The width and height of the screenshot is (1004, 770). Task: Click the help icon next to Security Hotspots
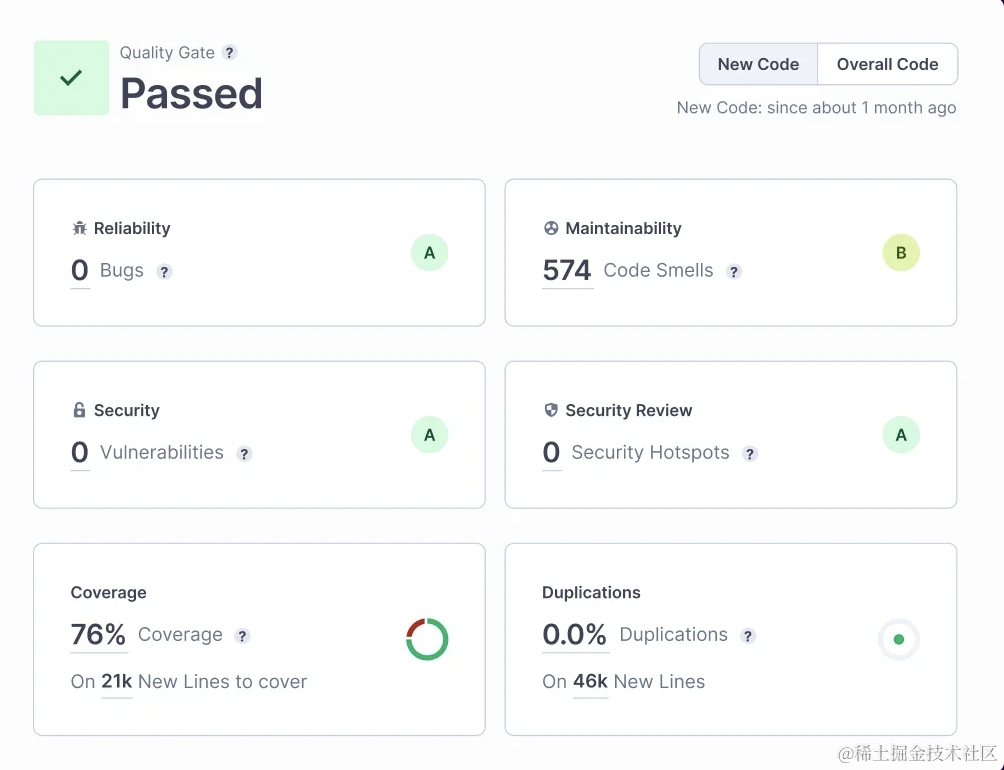(x=750, y=453)
